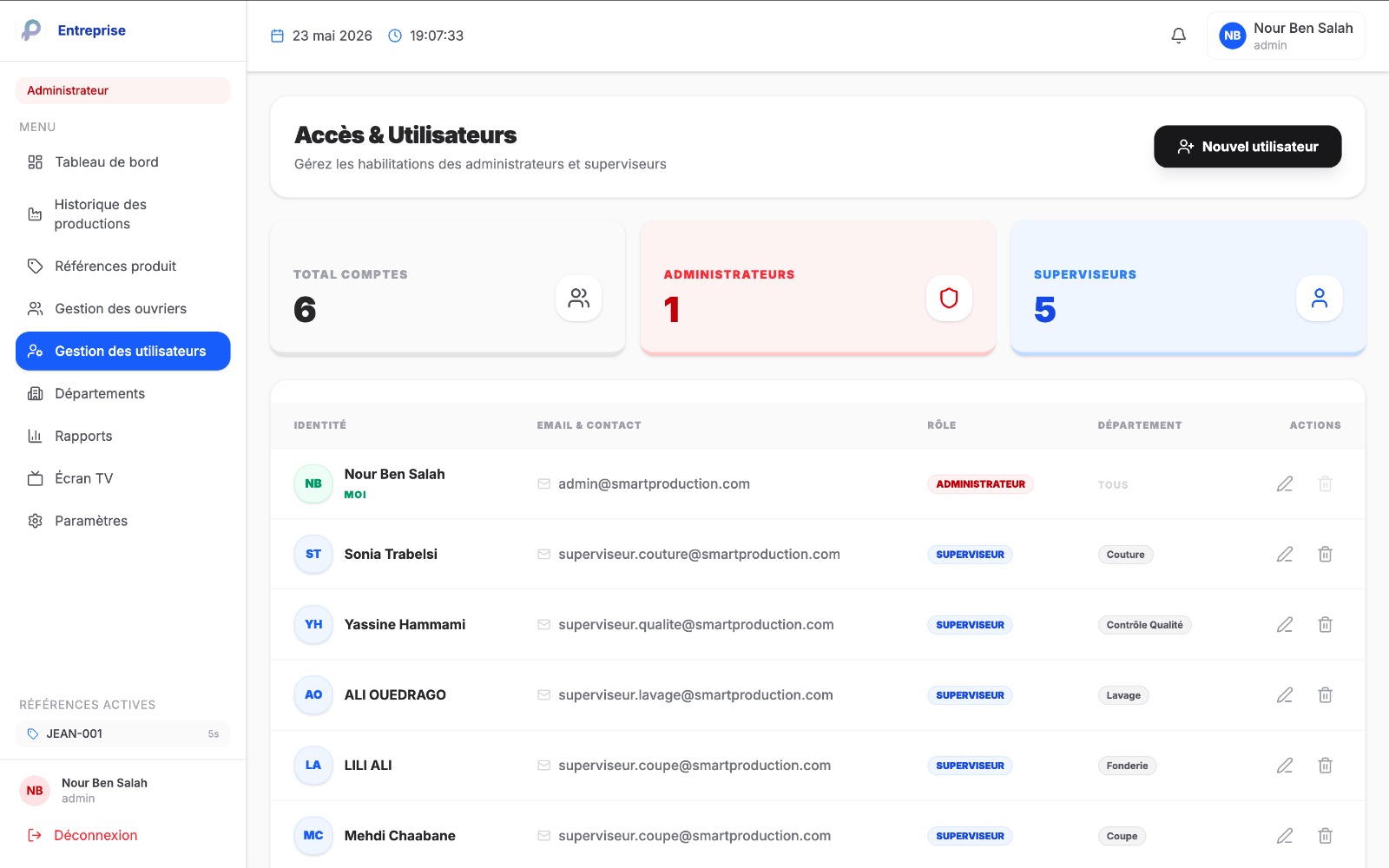Edit Mehdi Chaabane with the pencil icon
This screenshot has height=868, width=1389.
tap(1285, 835)
